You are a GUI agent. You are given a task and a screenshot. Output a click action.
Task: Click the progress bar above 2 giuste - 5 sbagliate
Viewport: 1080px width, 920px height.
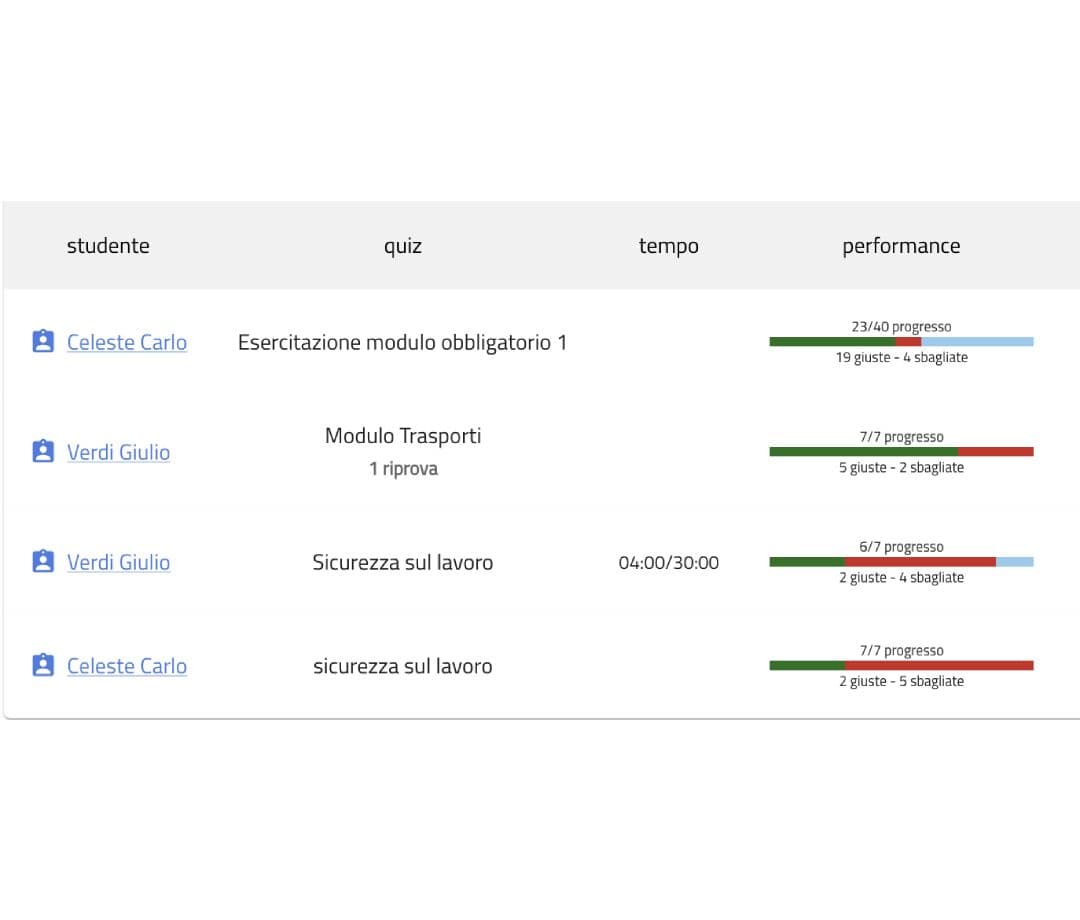click(x=900, y=666)
